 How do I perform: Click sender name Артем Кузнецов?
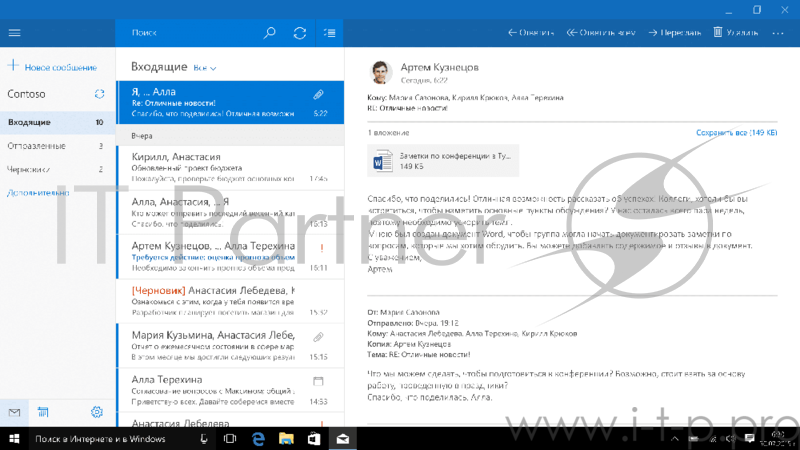(439, 67)
